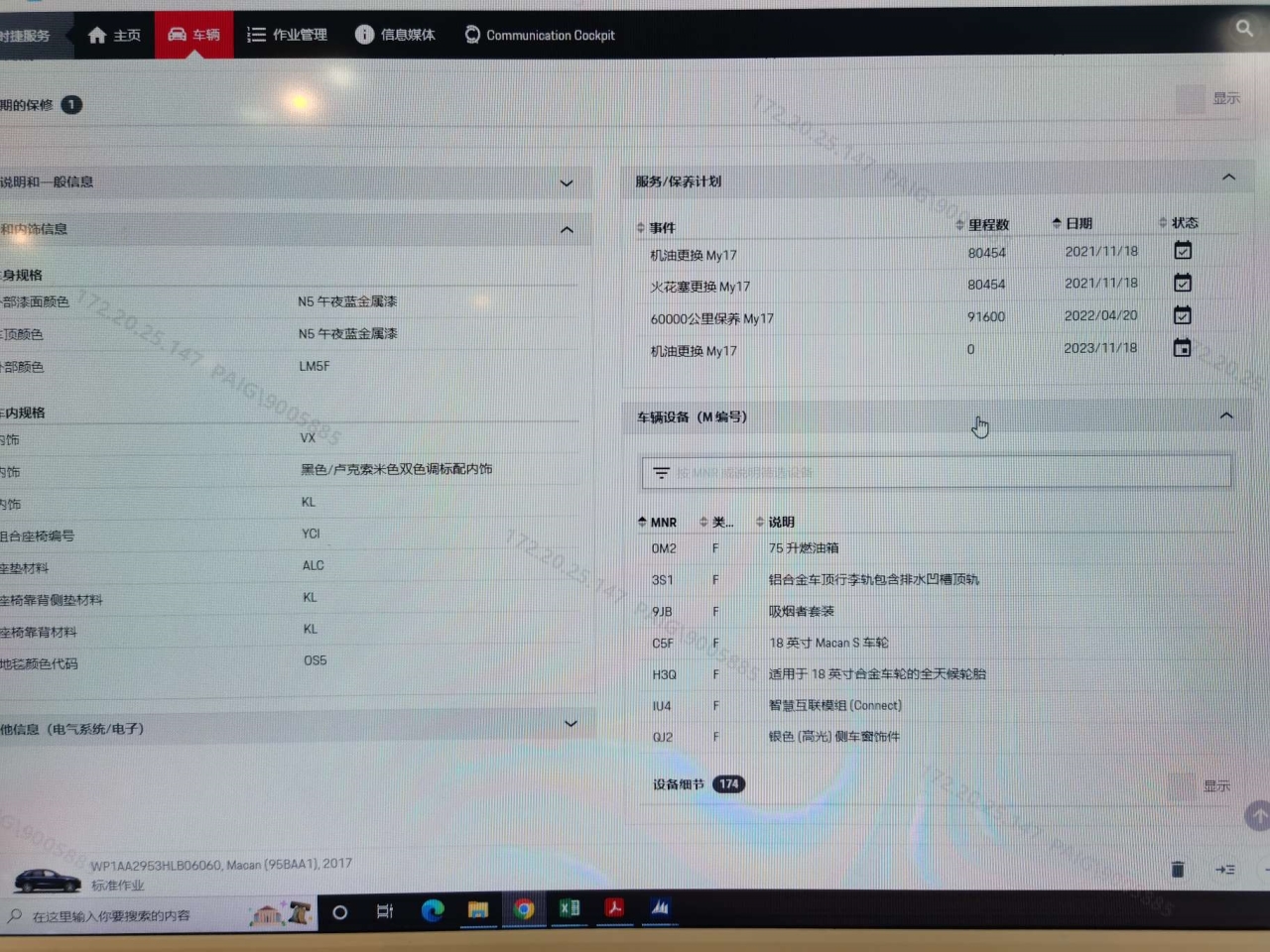Sort equipment list by MNR column
The image size is (1270, 952).
tap(657, 522)
